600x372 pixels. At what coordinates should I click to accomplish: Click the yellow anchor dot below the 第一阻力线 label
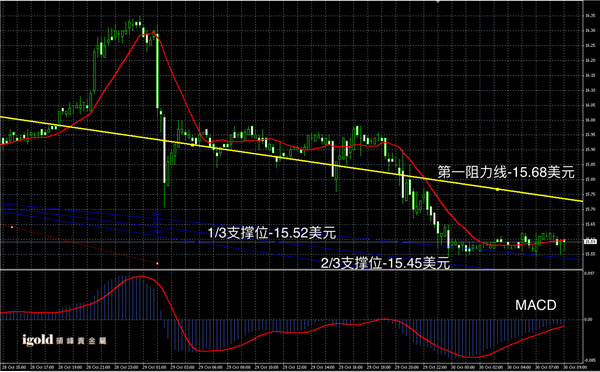point(497,189)
